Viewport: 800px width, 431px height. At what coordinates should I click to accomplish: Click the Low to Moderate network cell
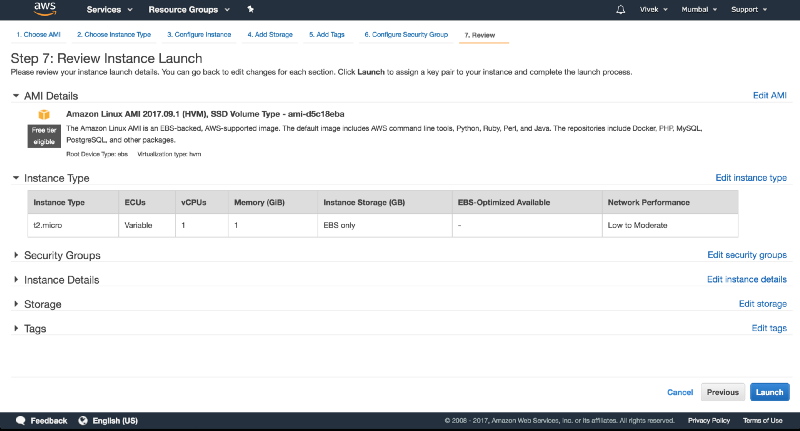[670, 225]
